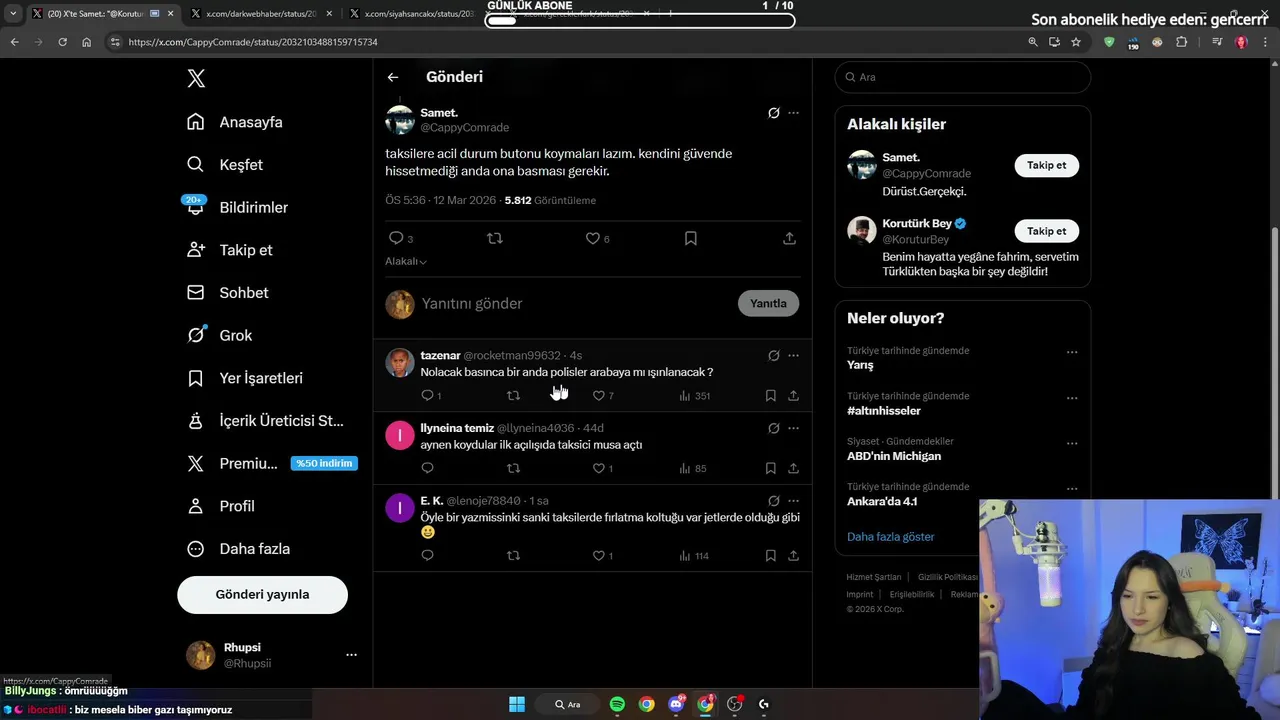Click Gönderi yayınla button
Image resolution: width=1280 pixels, height=720 pixels.
click(262, 594)
